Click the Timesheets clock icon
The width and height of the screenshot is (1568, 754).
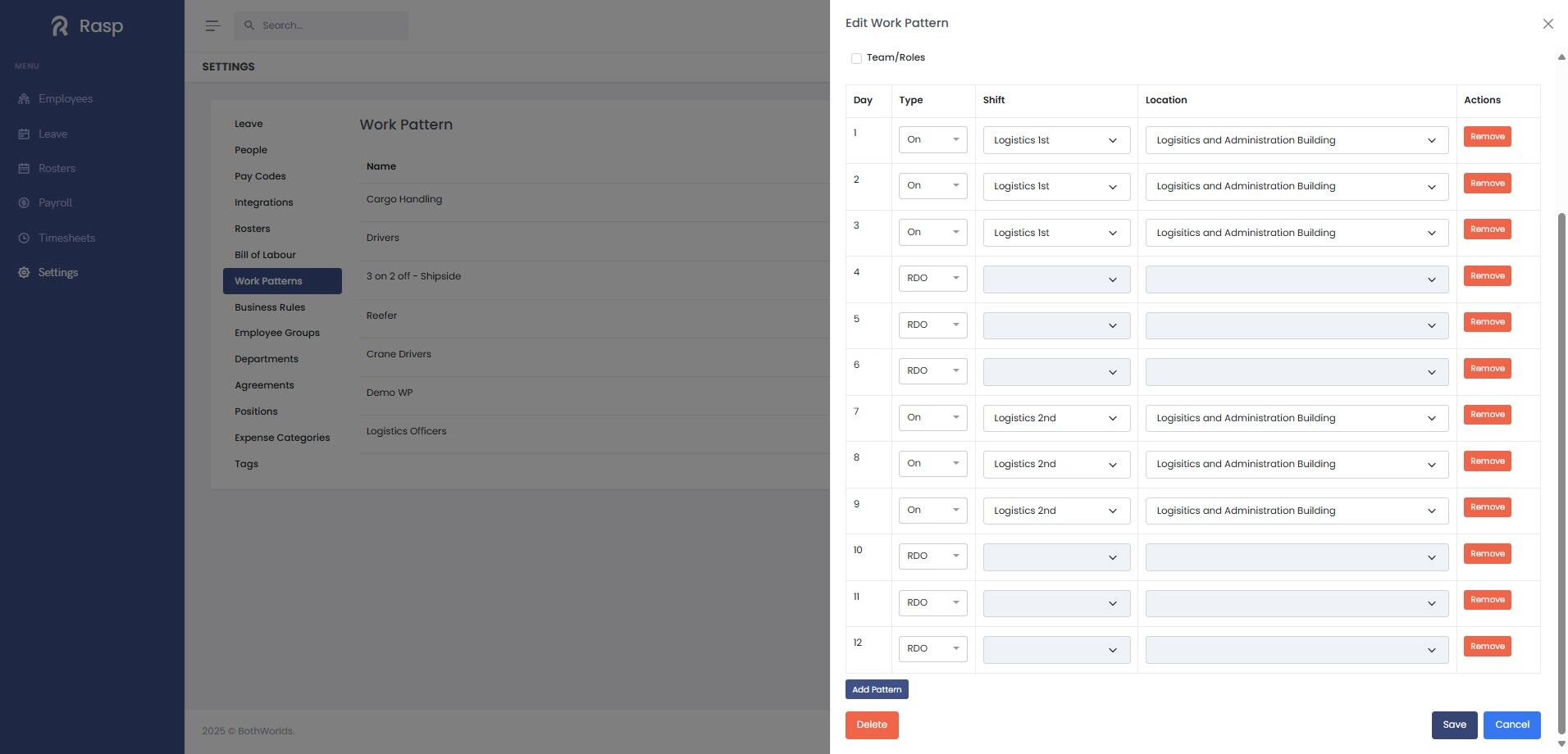click(24, 238)
